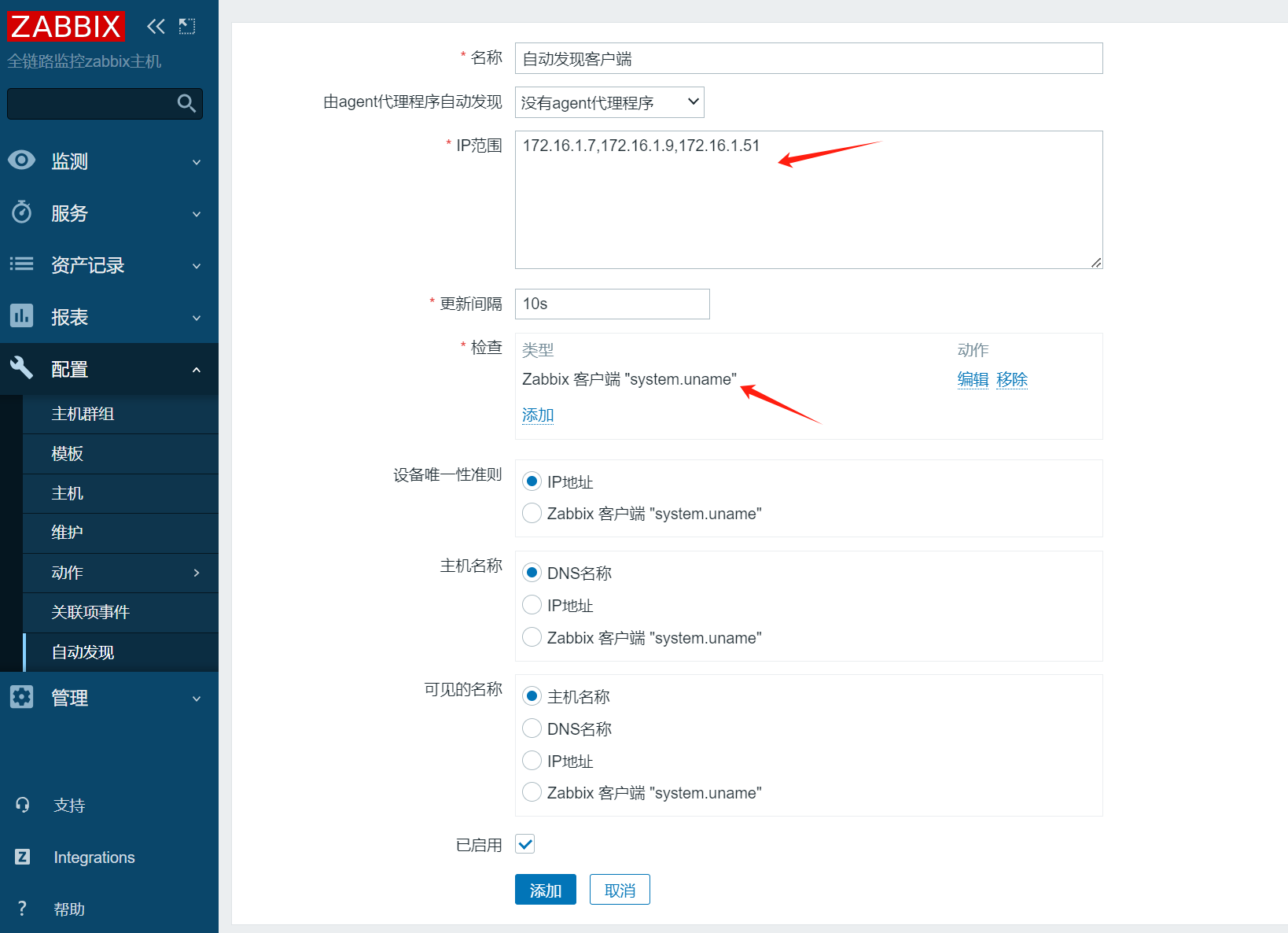Click the 添加 link under 检查
This screenshot has height=933, width=1288.
click(x=538, y=415)
